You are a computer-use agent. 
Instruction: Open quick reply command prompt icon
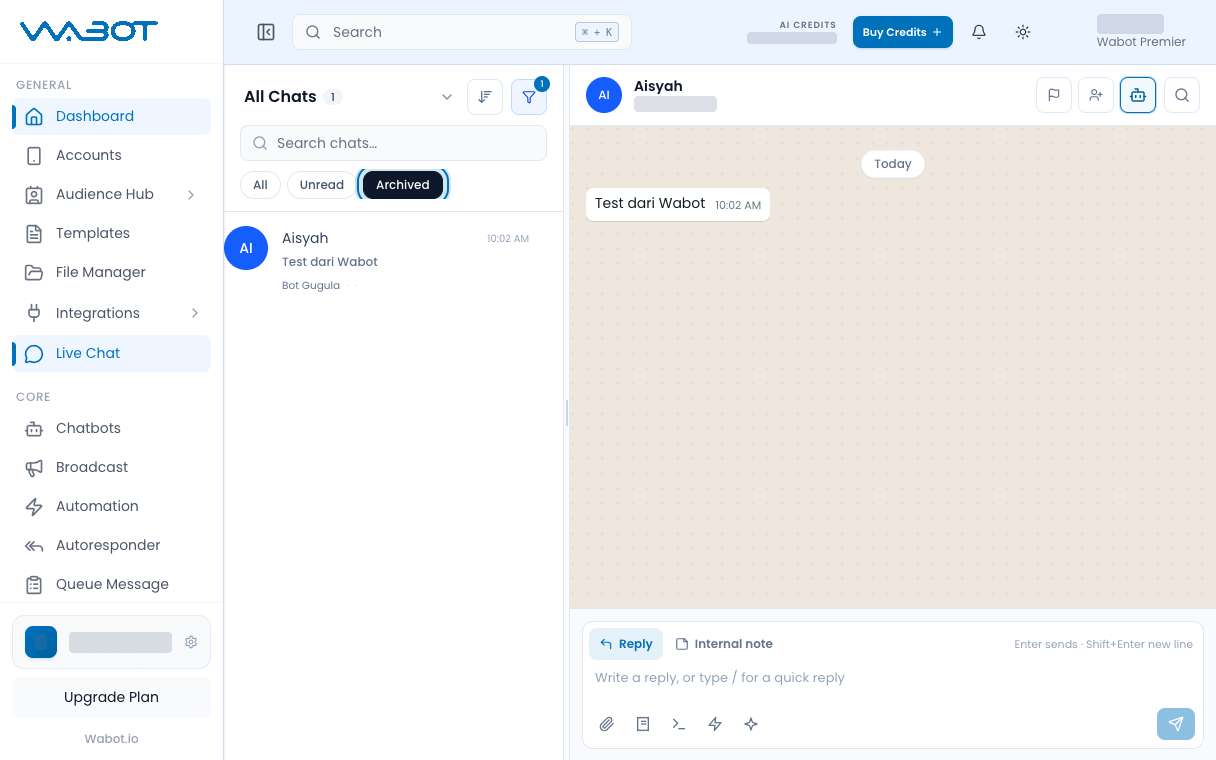tap(679, 724)
